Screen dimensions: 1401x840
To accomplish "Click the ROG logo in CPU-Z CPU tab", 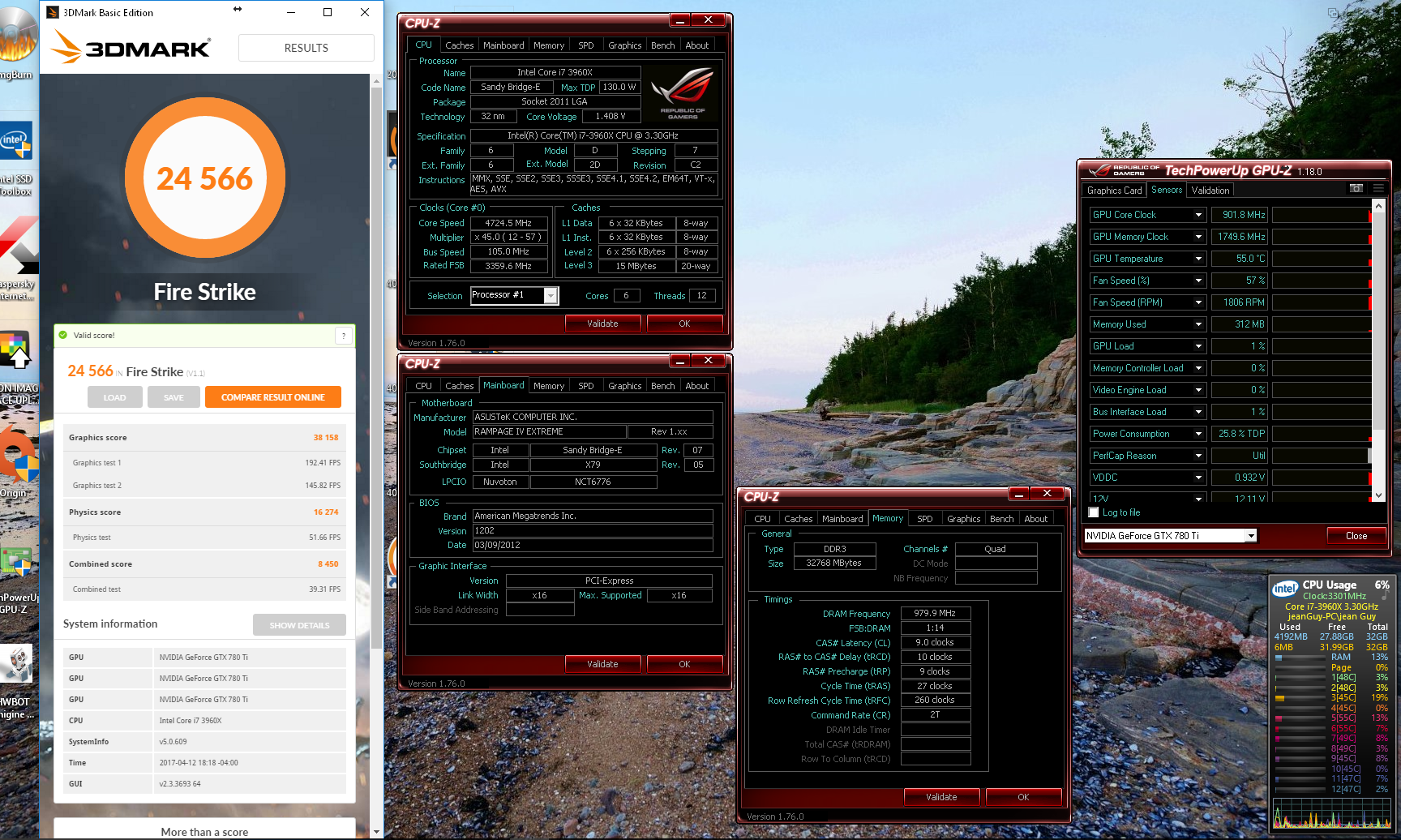I will pyautogui.click(x=683, y=93).
